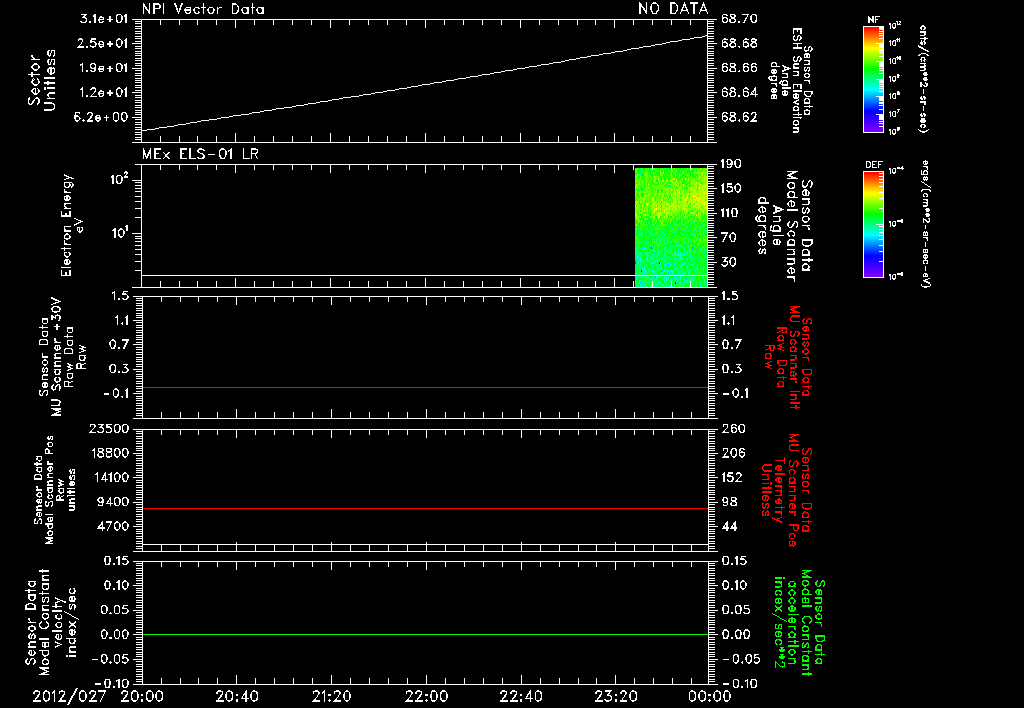Select the "MU Scanner +30V Raw Data" axis label
This screenshot has width=1024, height=708.
tap(62, 357)
